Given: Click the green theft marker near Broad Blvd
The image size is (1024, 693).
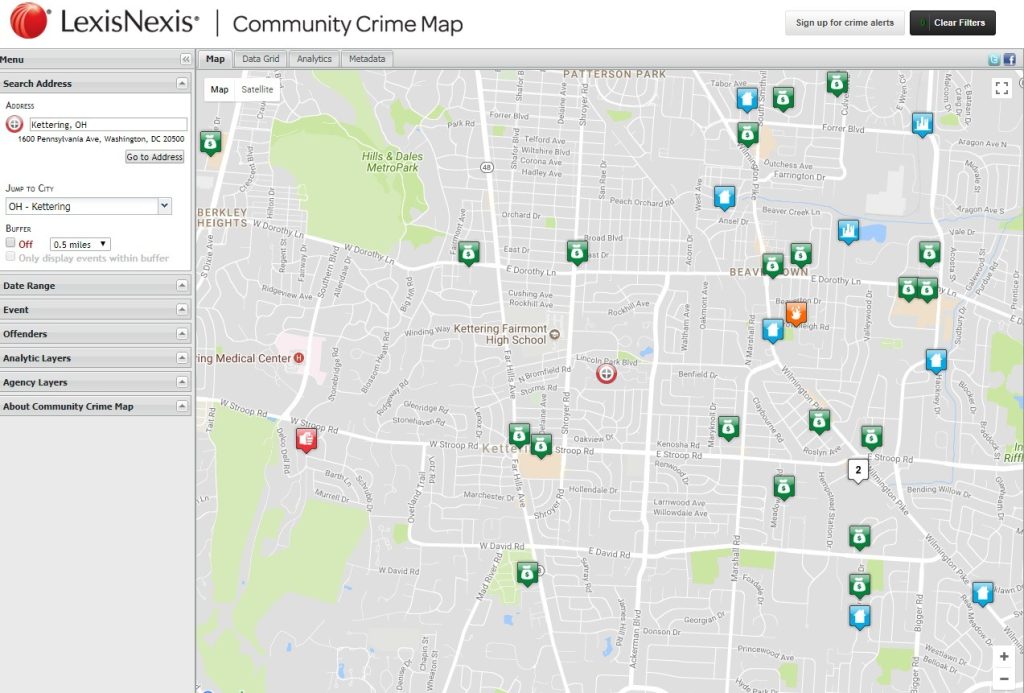Looking at the screenshot, I should coord(577,252).
